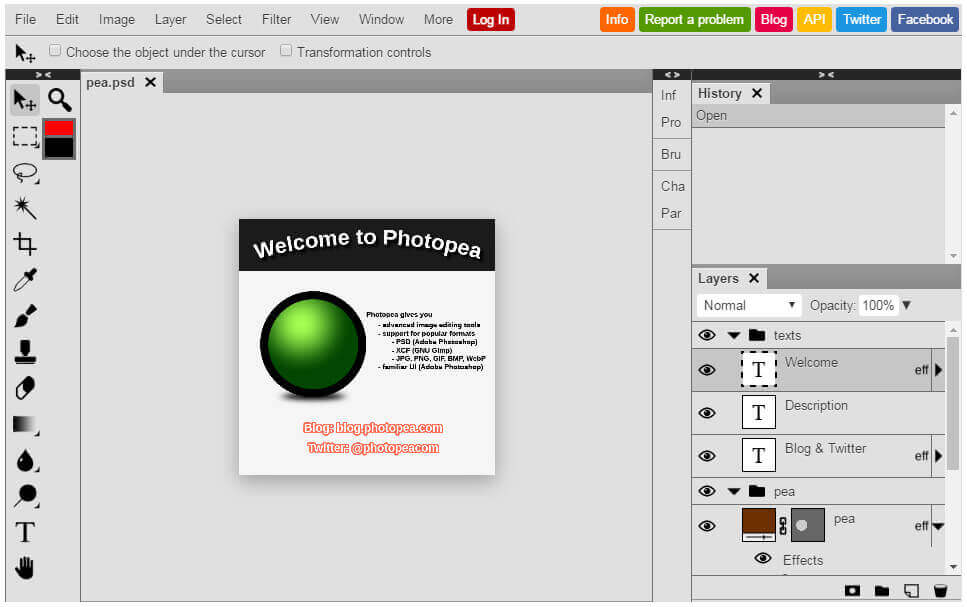
Task: Click the black background color swatch
Action: tap(59, 147)
